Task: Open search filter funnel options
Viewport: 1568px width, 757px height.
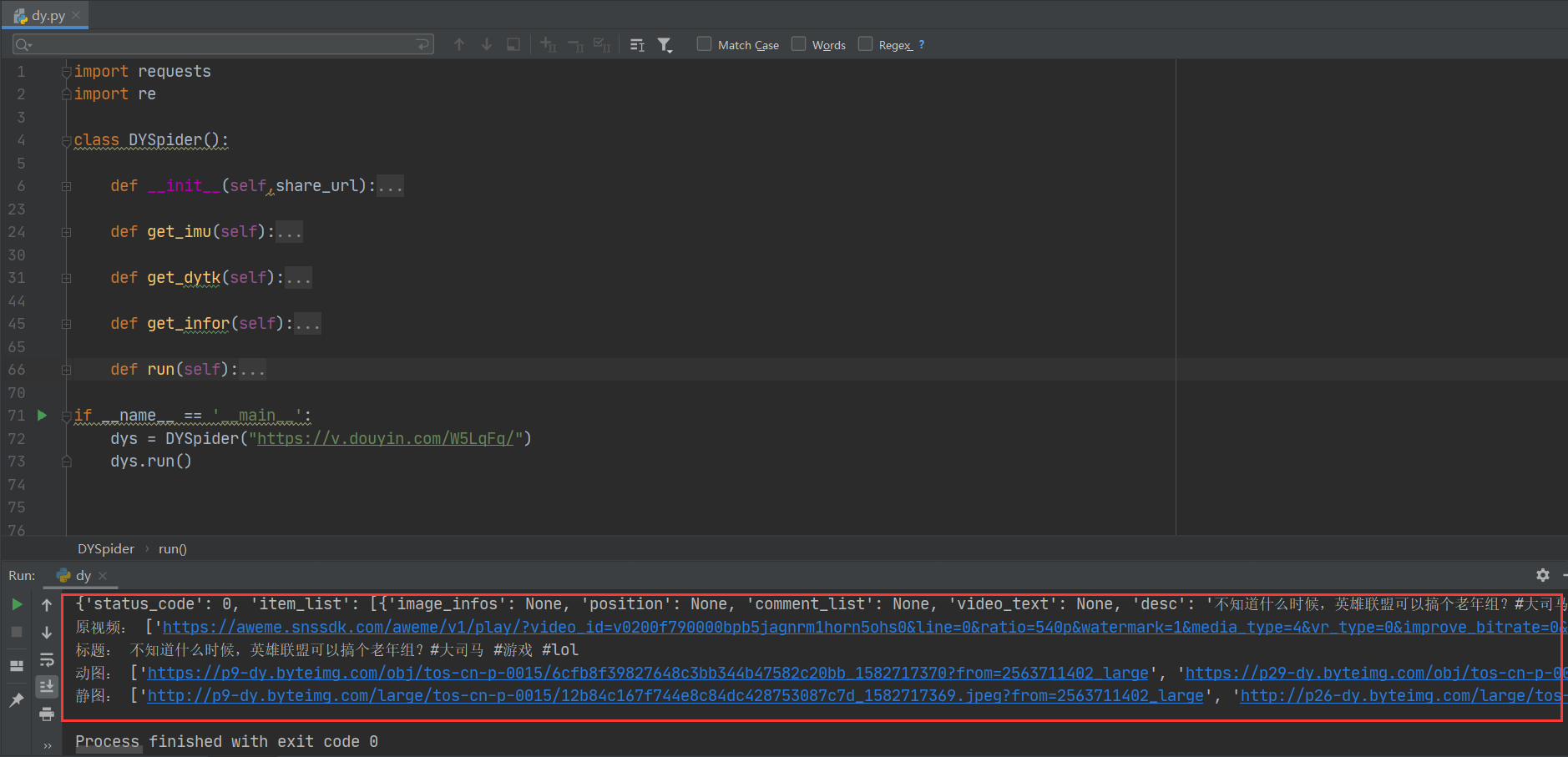Action: pos(665,44)
